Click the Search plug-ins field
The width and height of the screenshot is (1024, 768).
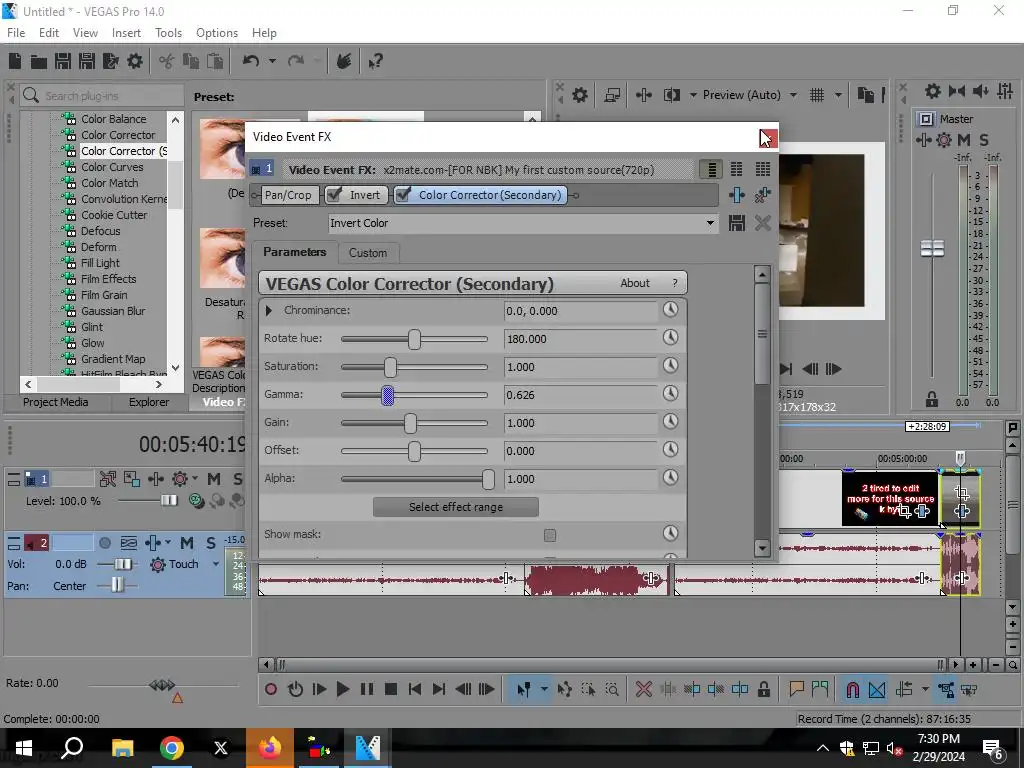(x=102, y=95)
